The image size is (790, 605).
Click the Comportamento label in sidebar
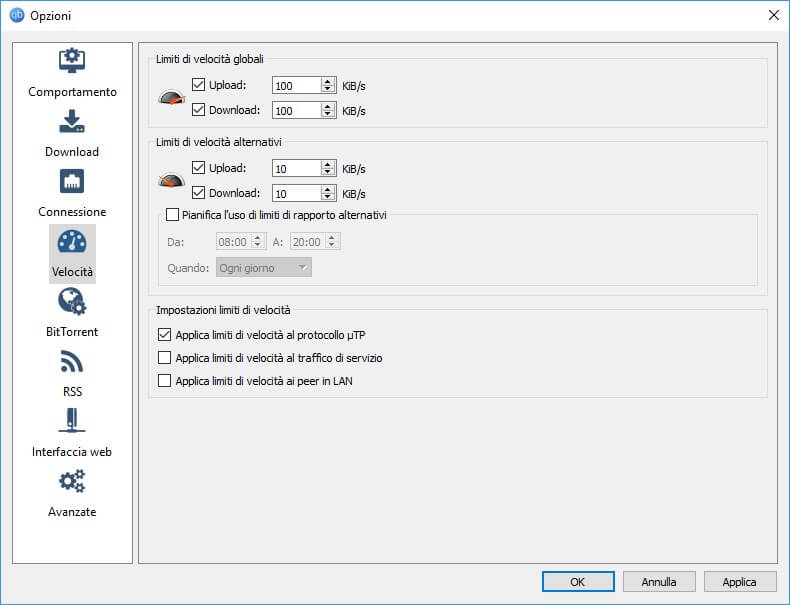pyautogui.click(x=72, y=92)
